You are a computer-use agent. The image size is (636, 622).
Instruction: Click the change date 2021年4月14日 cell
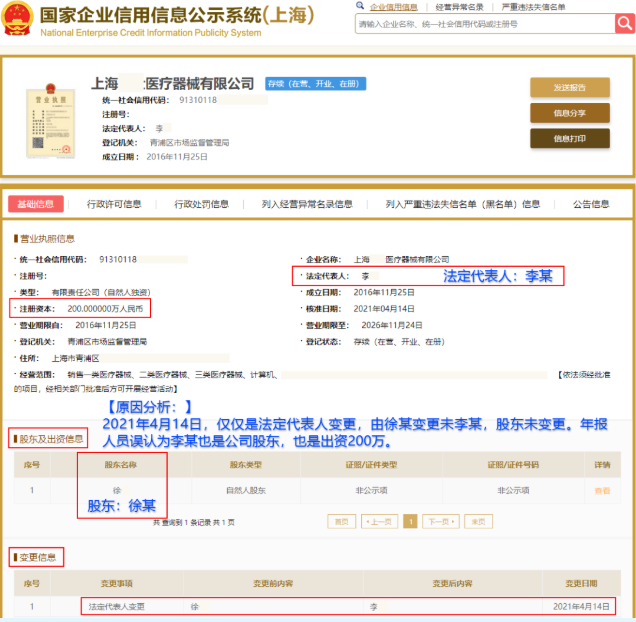[581, 607]
